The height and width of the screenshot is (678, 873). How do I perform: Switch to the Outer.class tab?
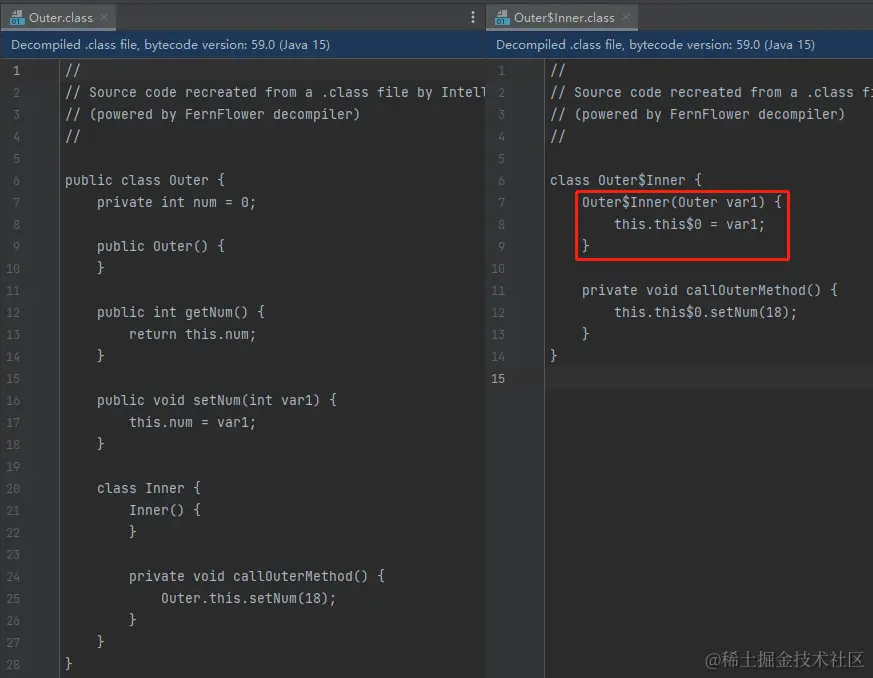pyautogui.click(x=60, y=18)
